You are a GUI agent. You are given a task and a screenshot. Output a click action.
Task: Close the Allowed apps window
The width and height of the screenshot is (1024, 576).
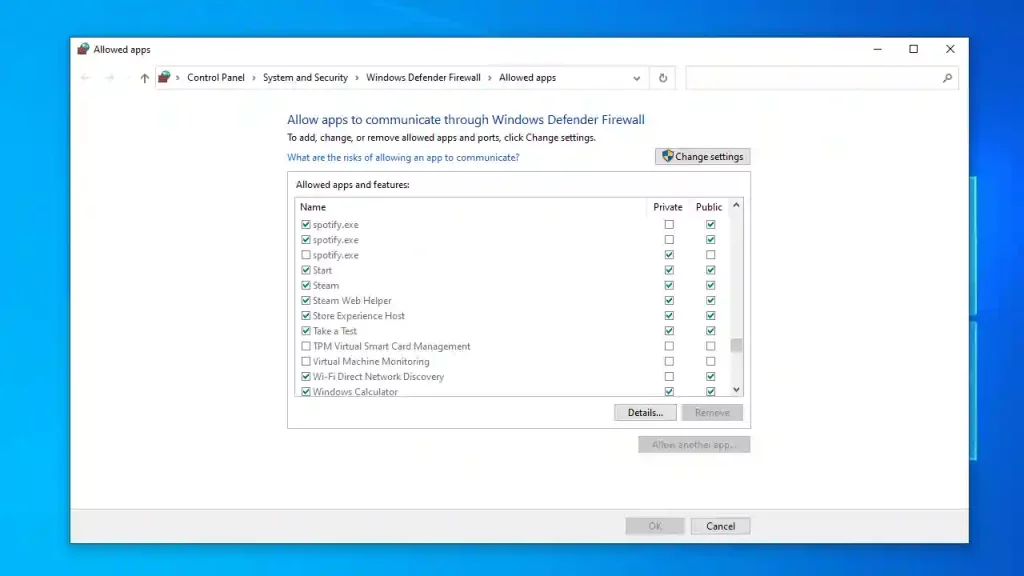(x=950, y=49)
